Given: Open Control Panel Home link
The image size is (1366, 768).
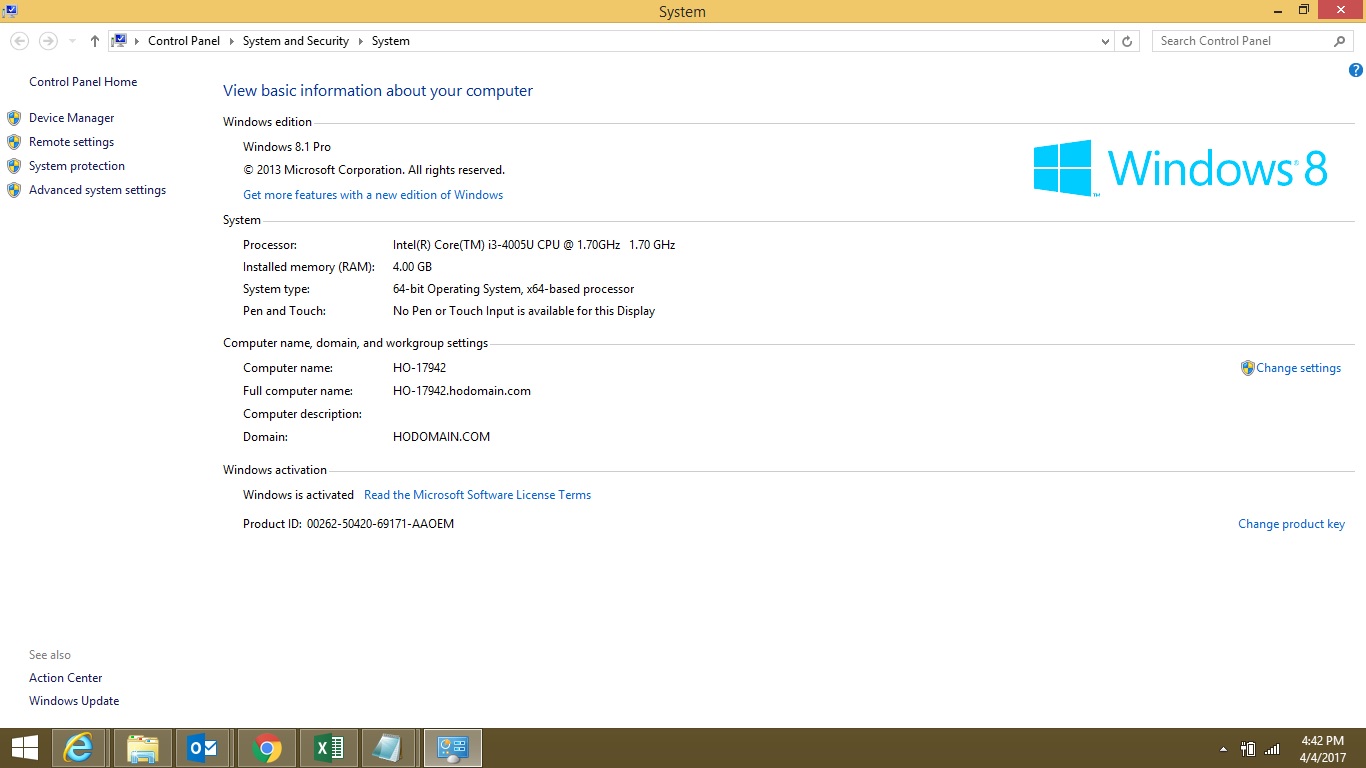Looking at the screenshot, I should (x=83, y=82).
